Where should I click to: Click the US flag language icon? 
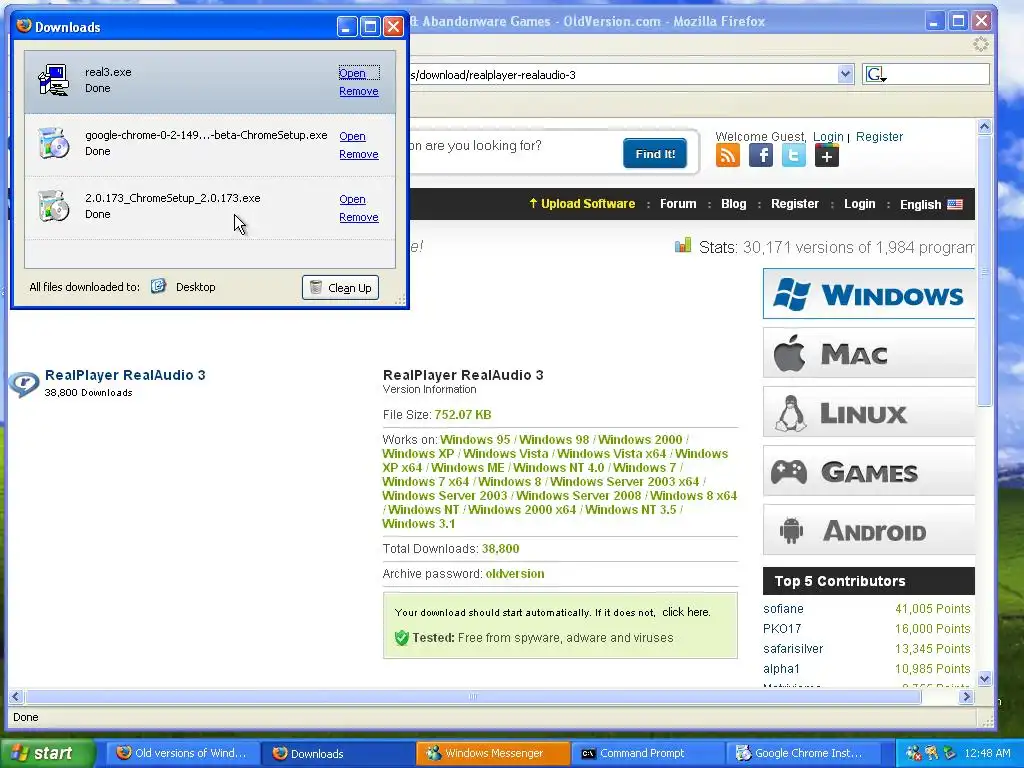[955, 204]
